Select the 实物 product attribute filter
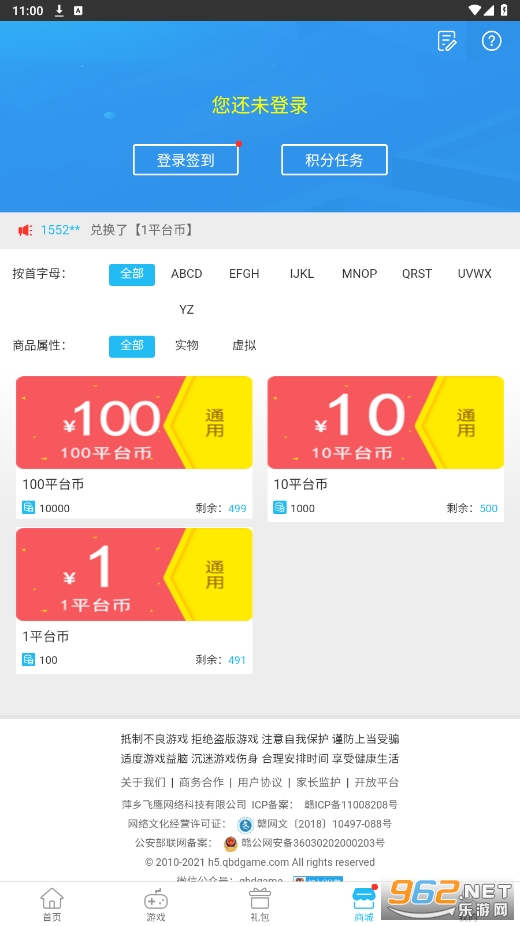520x926 pixels. 187,345
